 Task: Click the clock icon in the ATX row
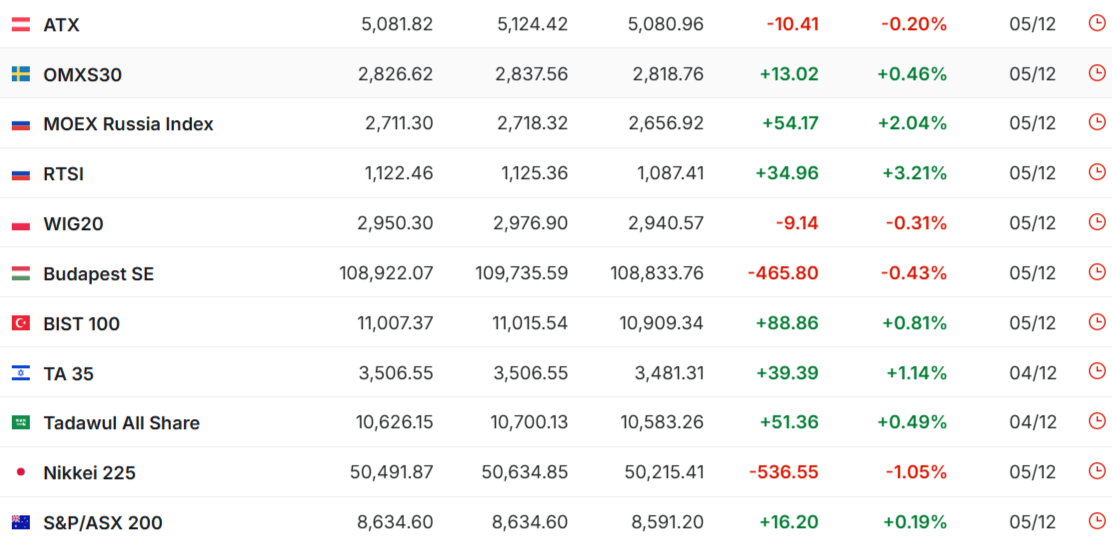[x=1097, y=23]
